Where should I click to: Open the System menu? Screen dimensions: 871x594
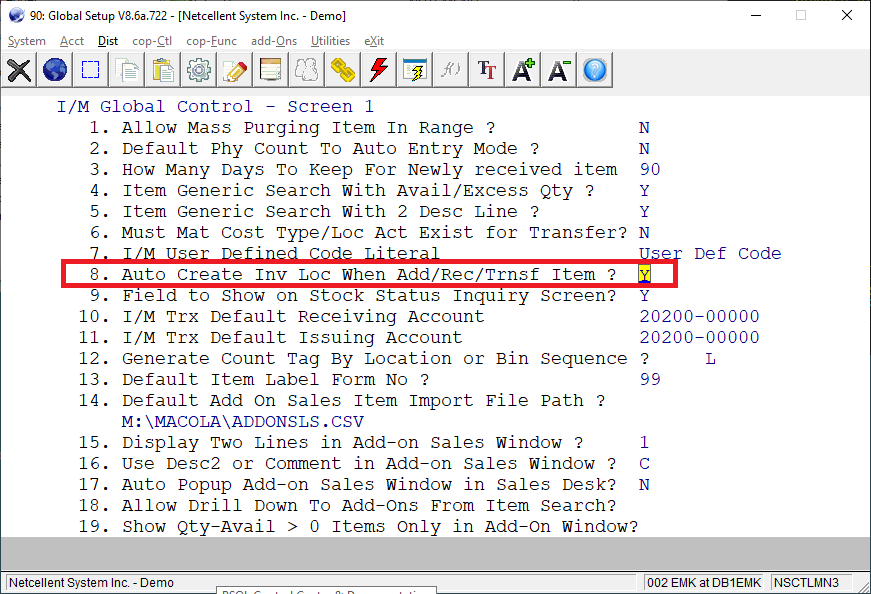27,41
